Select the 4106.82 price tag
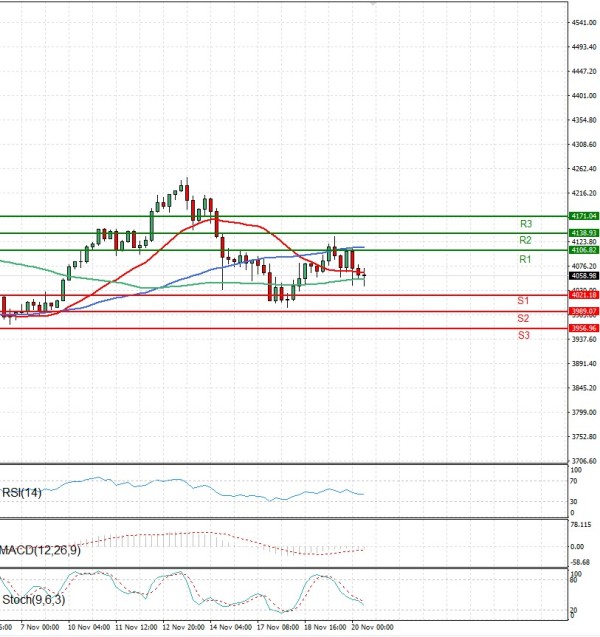The image size is (600, 637). pos(583,250)
